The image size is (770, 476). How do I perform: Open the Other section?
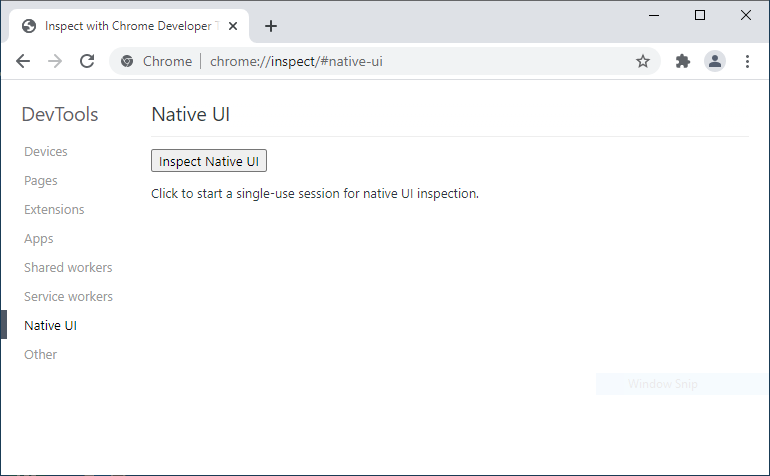pyautogui.click(x=41, y=355)
